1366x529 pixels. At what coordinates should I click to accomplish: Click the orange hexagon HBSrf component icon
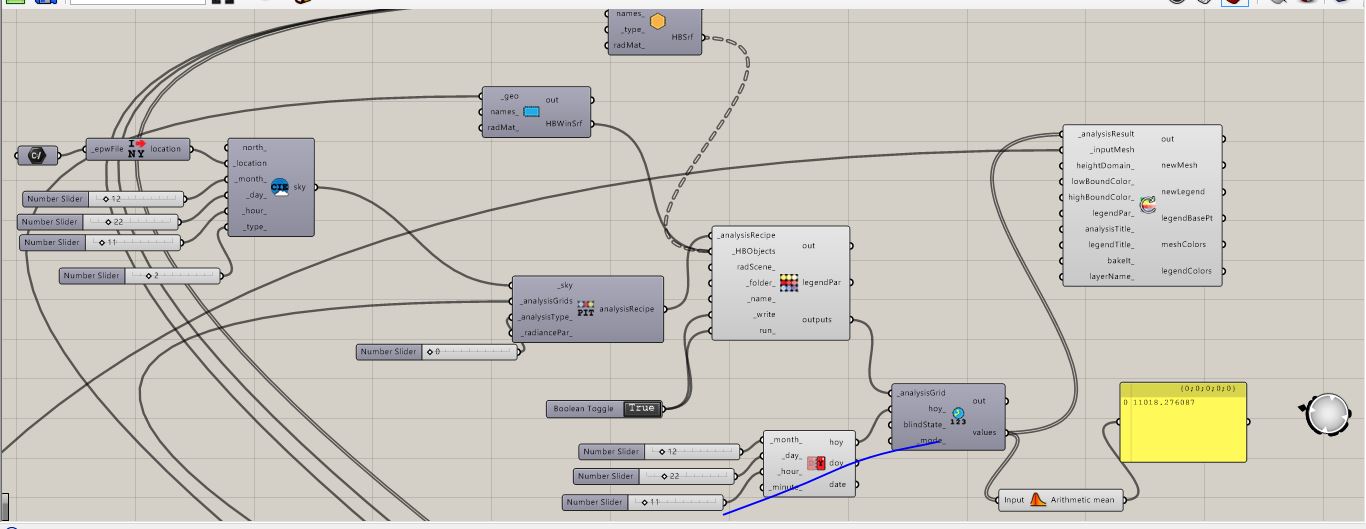coord(657,22)
